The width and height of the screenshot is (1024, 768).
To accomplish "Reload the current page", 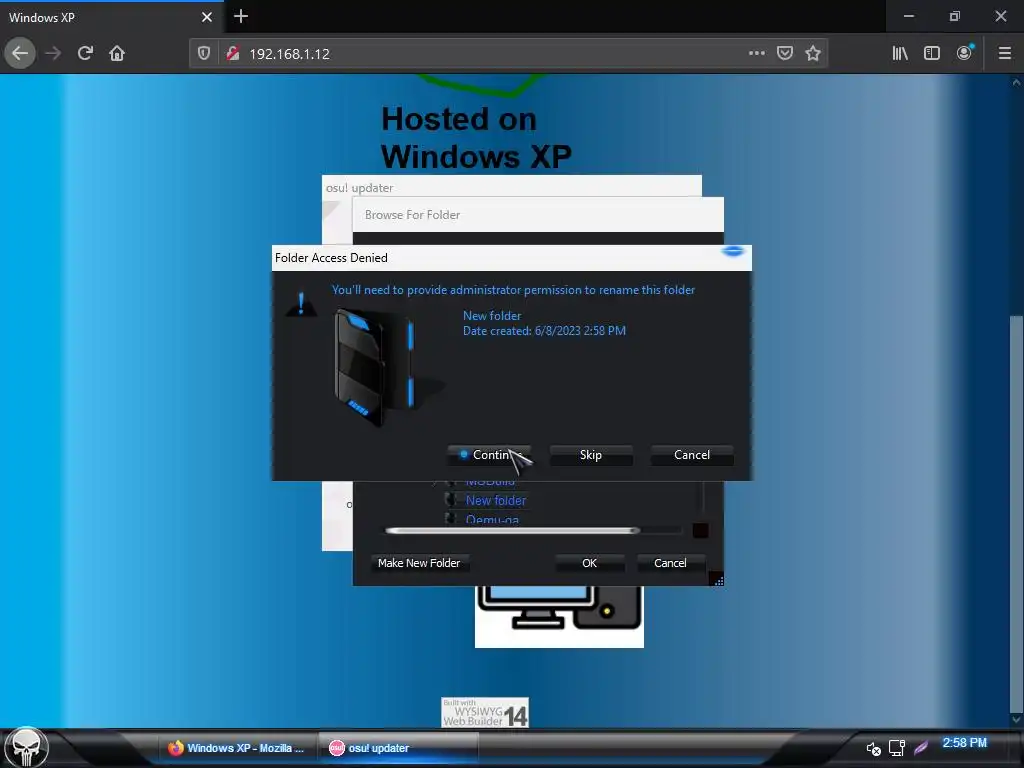I will coord(86,53).
